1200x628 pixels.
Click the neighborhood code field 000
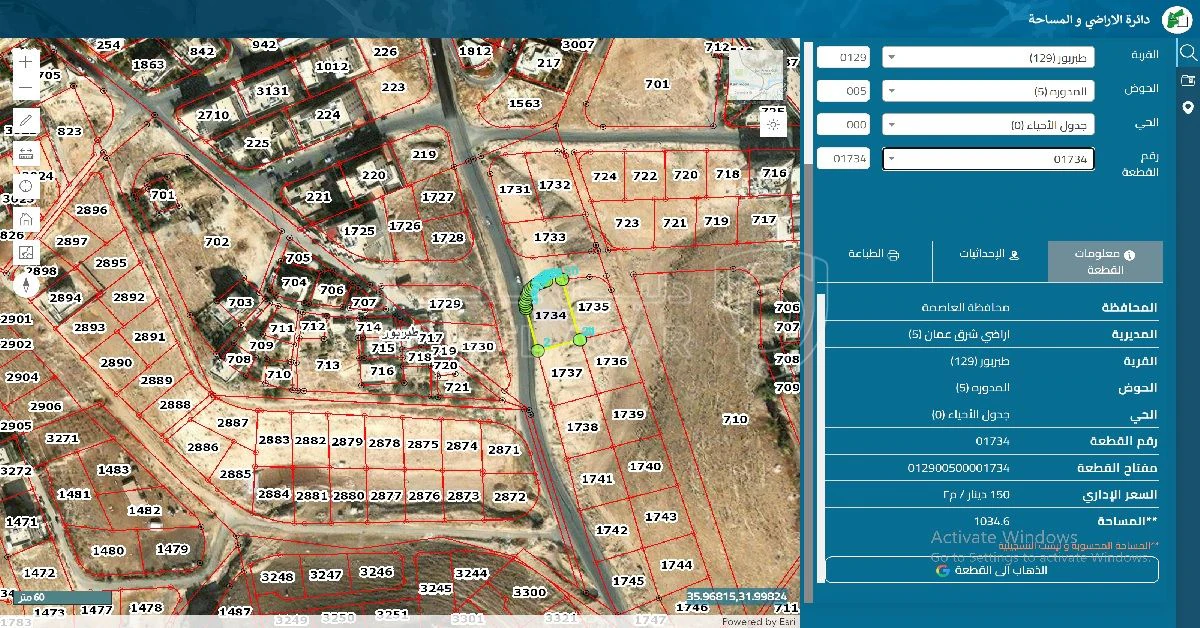tap(843, 125)
